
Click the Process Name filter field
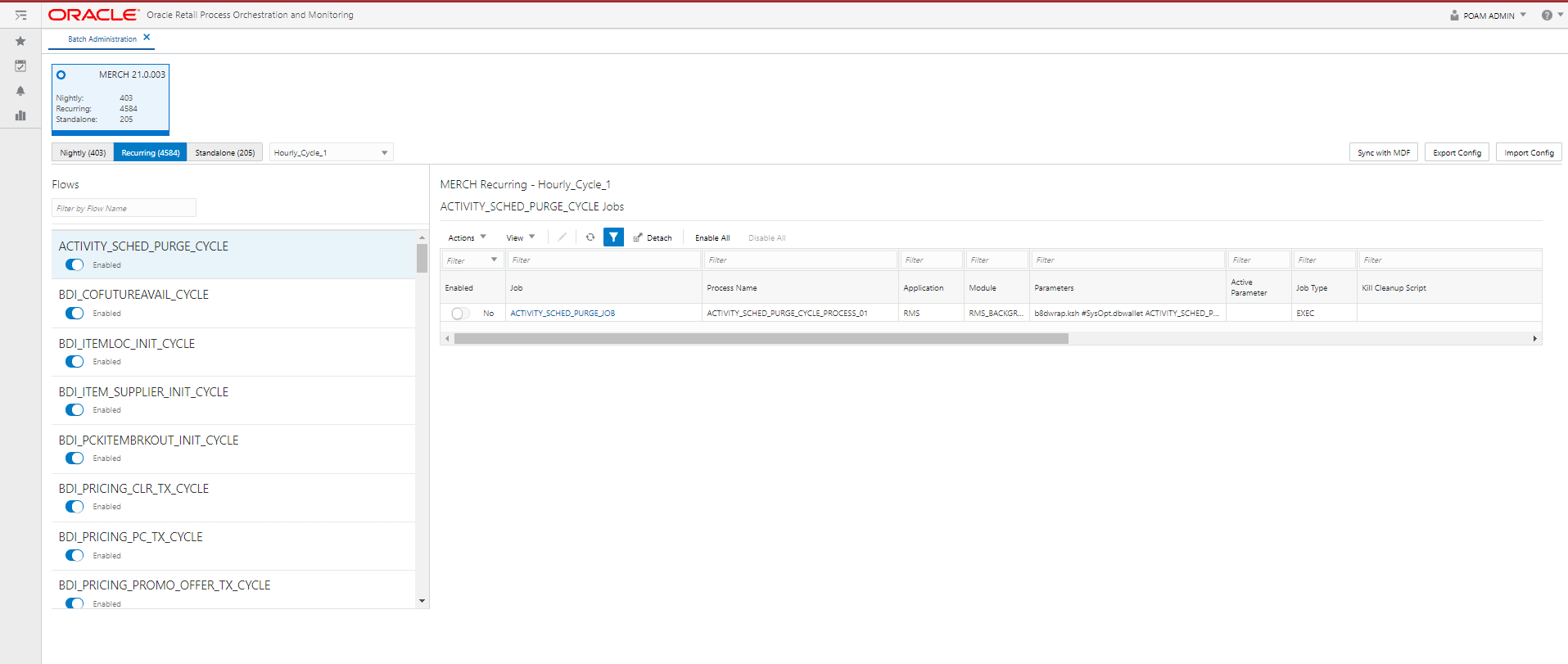click(801, 260)
